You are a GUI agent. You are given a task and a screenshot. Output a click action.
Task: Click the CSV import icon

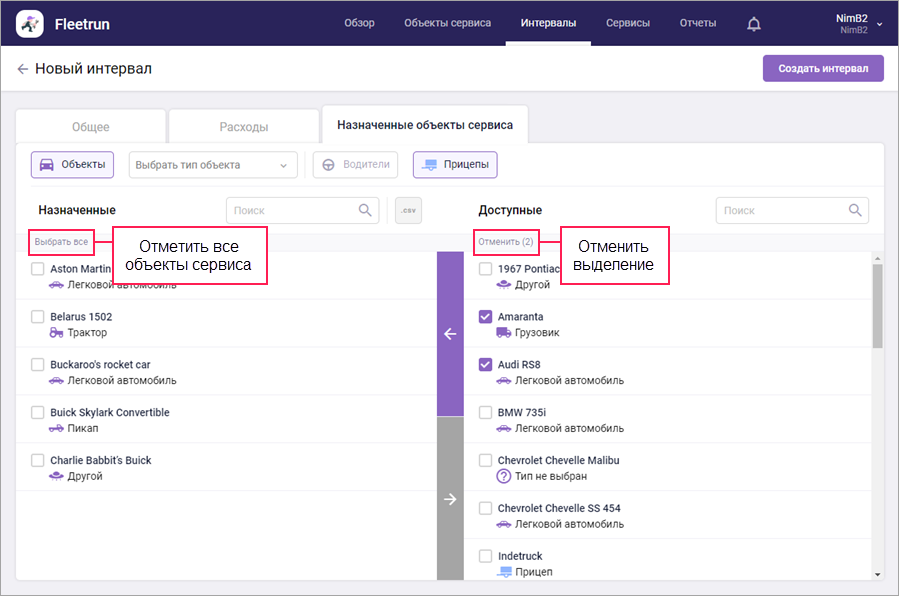407,210
